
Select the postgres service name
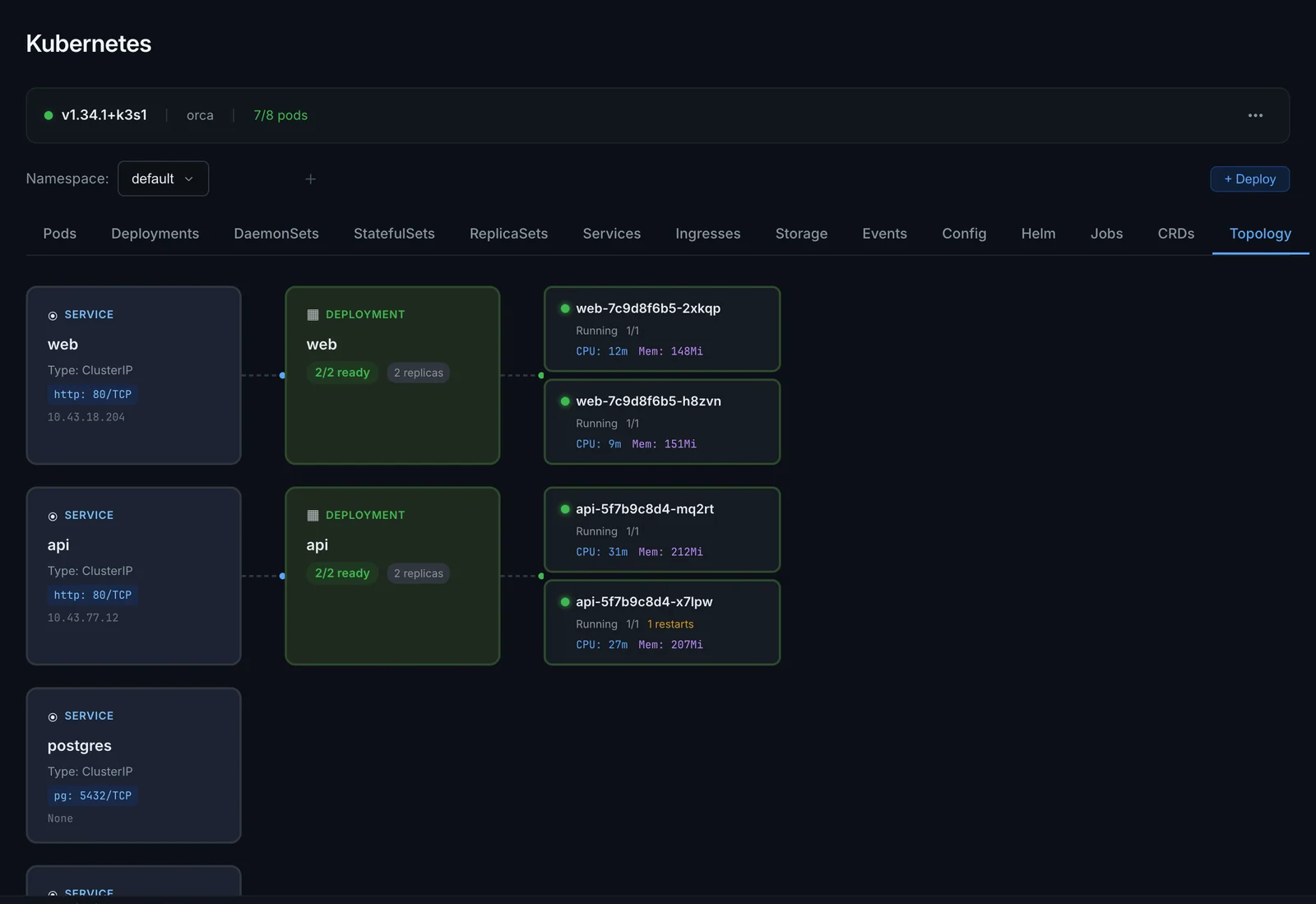80,745
